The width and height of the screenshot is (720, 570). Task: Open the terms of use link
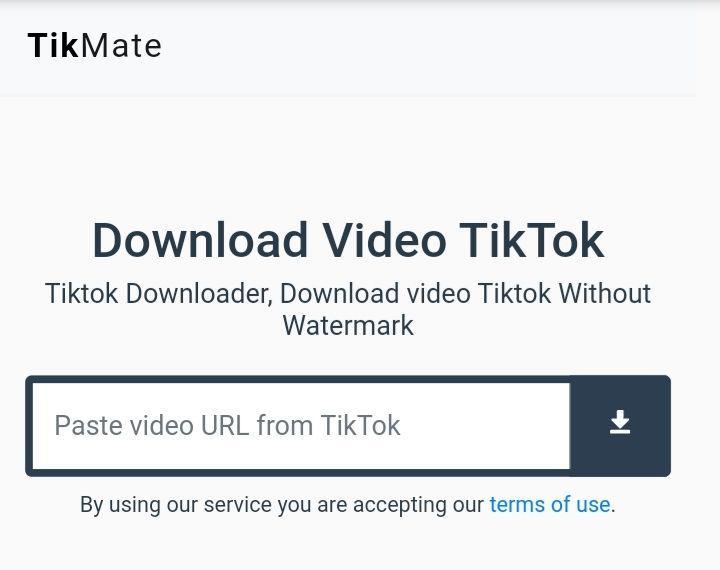550,504
